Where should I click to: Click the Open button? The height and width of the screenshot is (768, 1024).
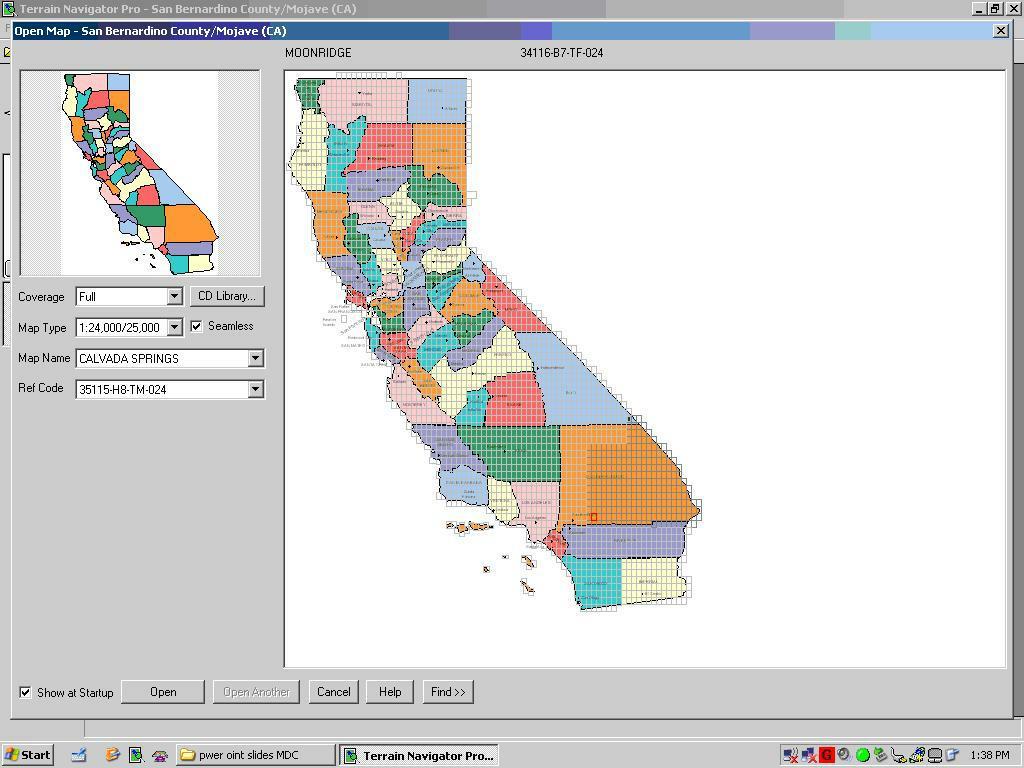(163, 692)
